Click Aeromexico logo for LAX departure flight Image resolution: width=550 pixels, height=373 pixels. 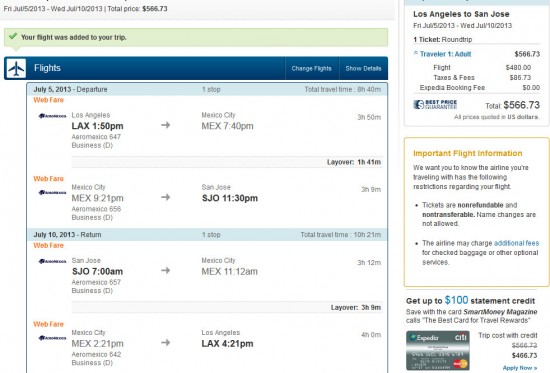pos(52,116)
